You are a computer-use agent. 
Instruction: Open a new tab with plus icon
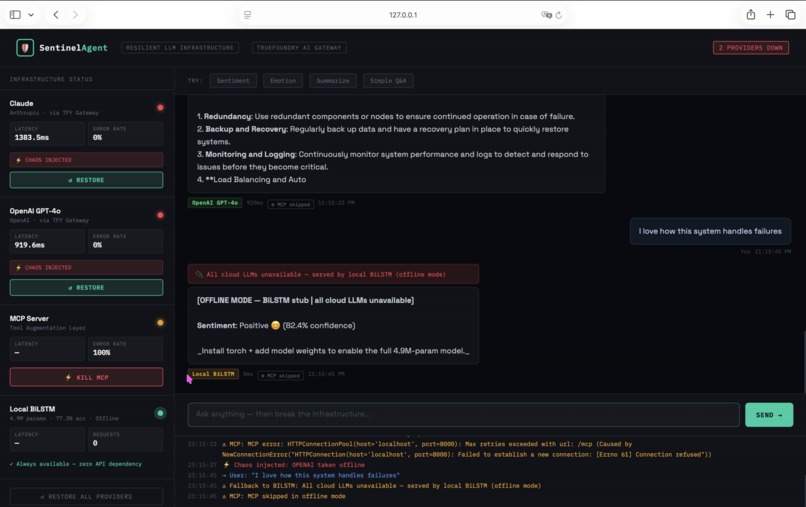click(x=770, y=15)
